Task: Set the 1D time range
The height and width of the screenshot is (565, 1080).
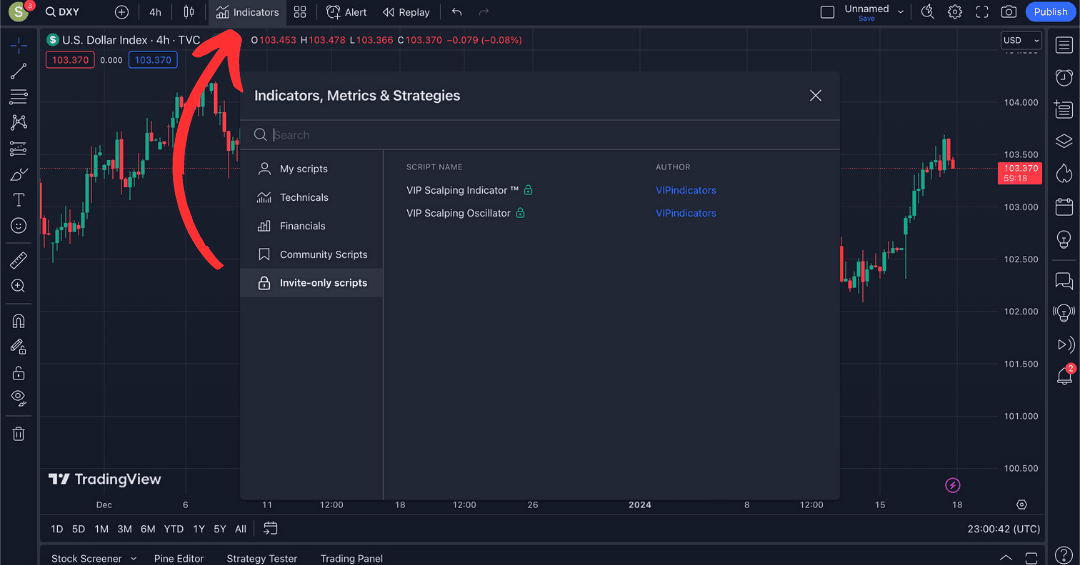Action: point(57,528)
